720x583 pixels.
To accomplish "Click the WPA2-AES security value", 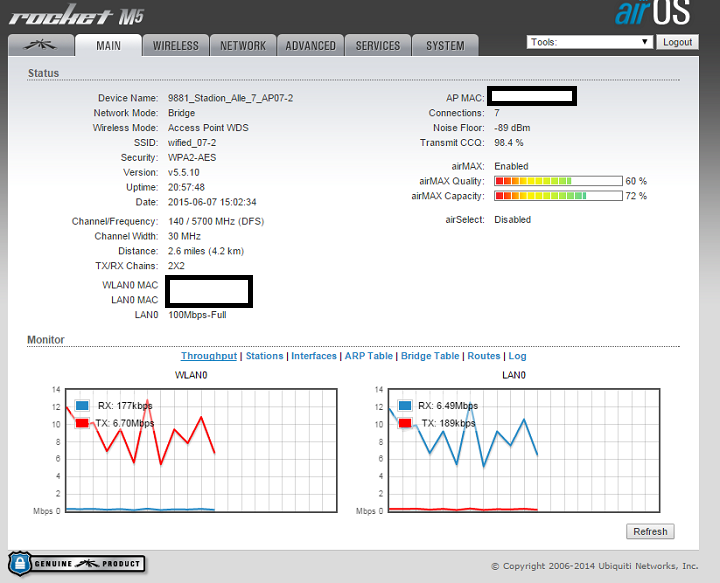I will pyautogui.click(x=192, y=157).
